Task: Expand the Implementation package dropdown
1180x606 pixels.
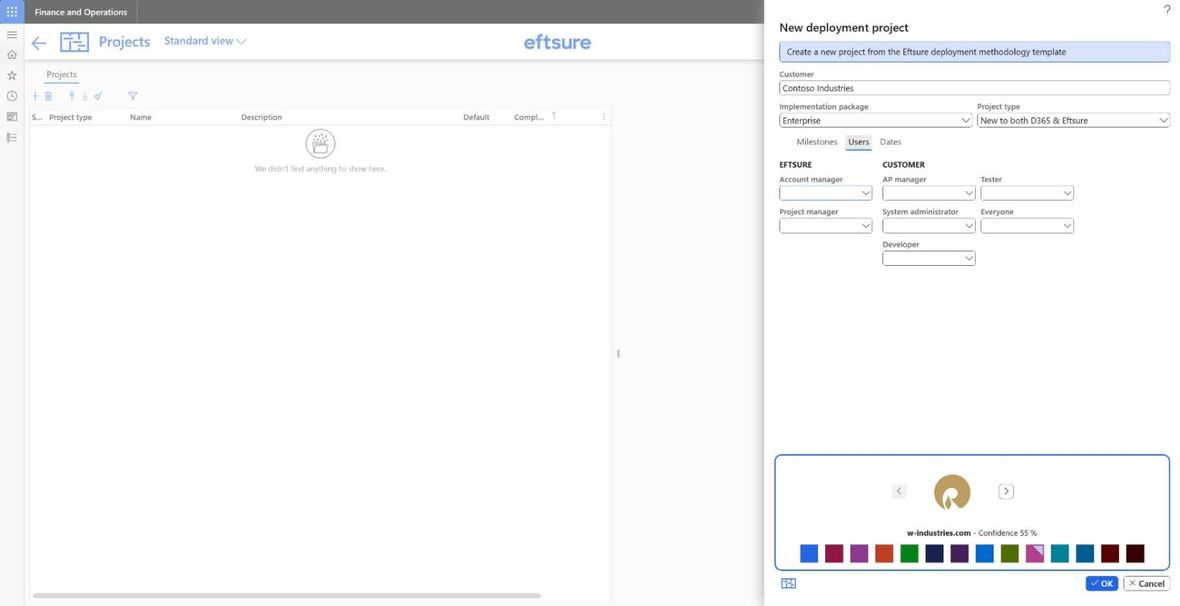Action: (876, 120)
